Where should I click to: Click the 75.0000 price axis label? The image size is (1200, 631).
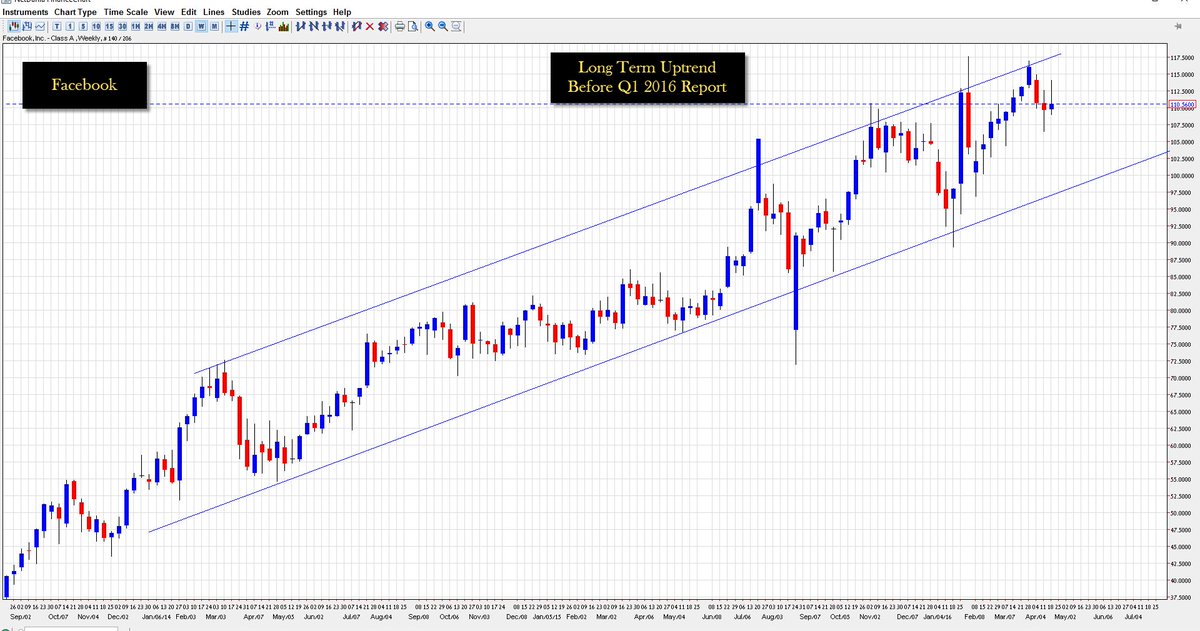coord(1183,345)
